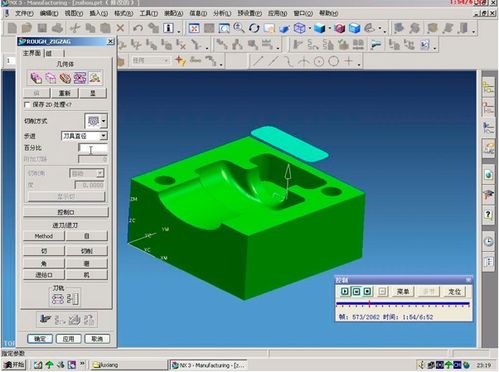Open the 窗口 menu
The height and width of the screenshot is (372, 499).
click(303, 13)
